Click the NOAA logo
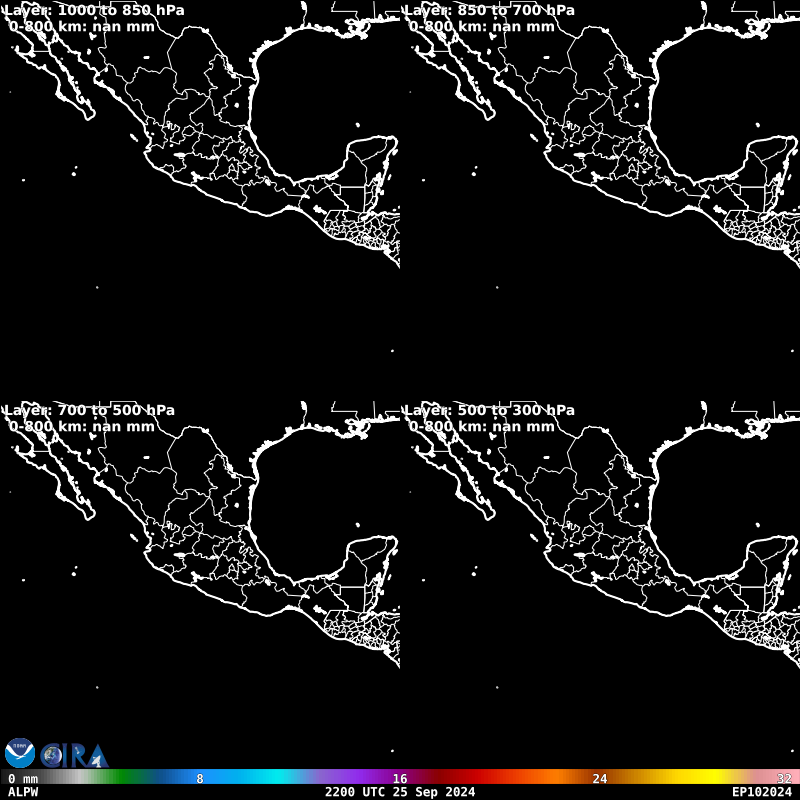The width and height of the screenshot is (800, 800). (x=19, y=753)
